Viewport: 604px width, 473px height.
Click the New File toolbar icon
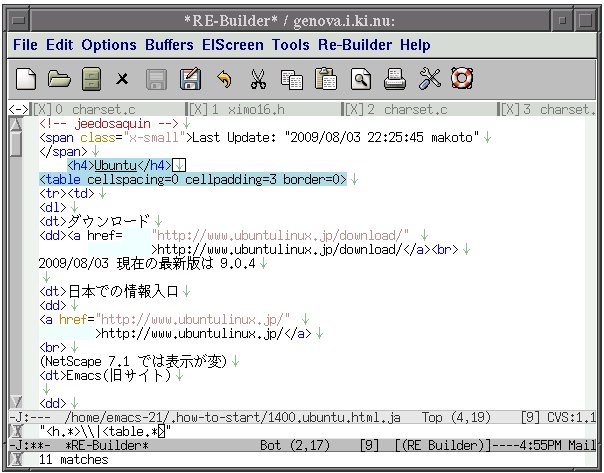(x=26, y=79)
